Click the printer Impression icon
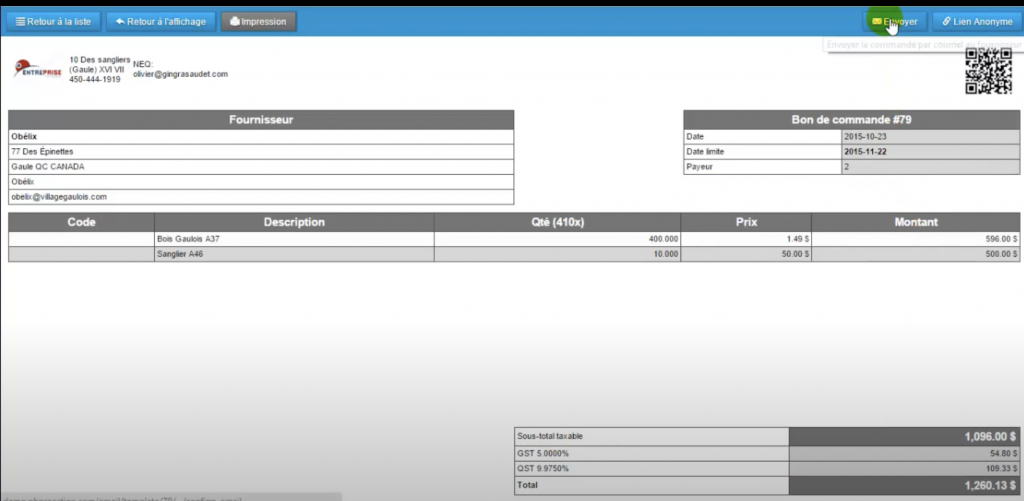 point(233,21)
